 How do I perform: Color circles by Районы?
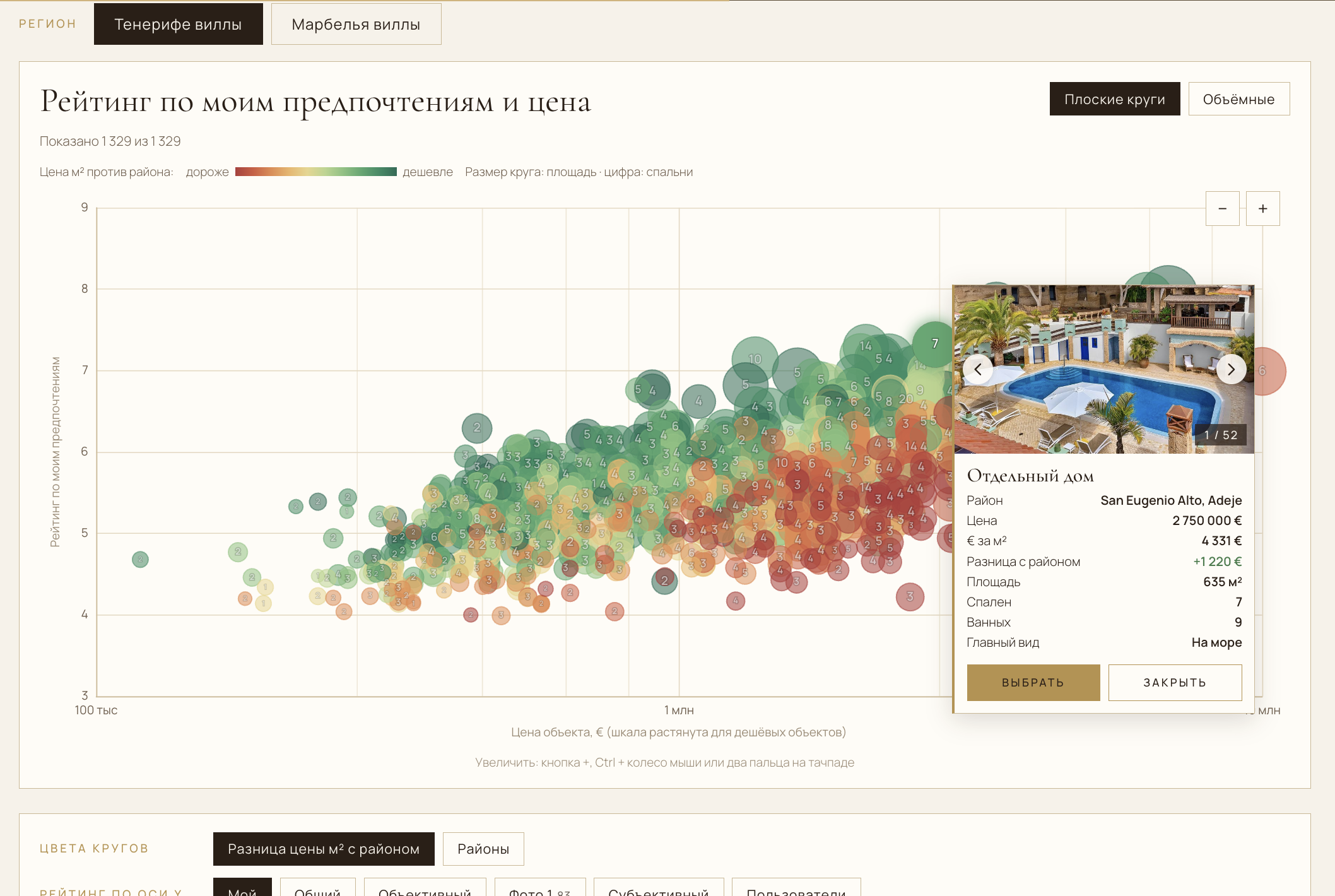(483, 849)
